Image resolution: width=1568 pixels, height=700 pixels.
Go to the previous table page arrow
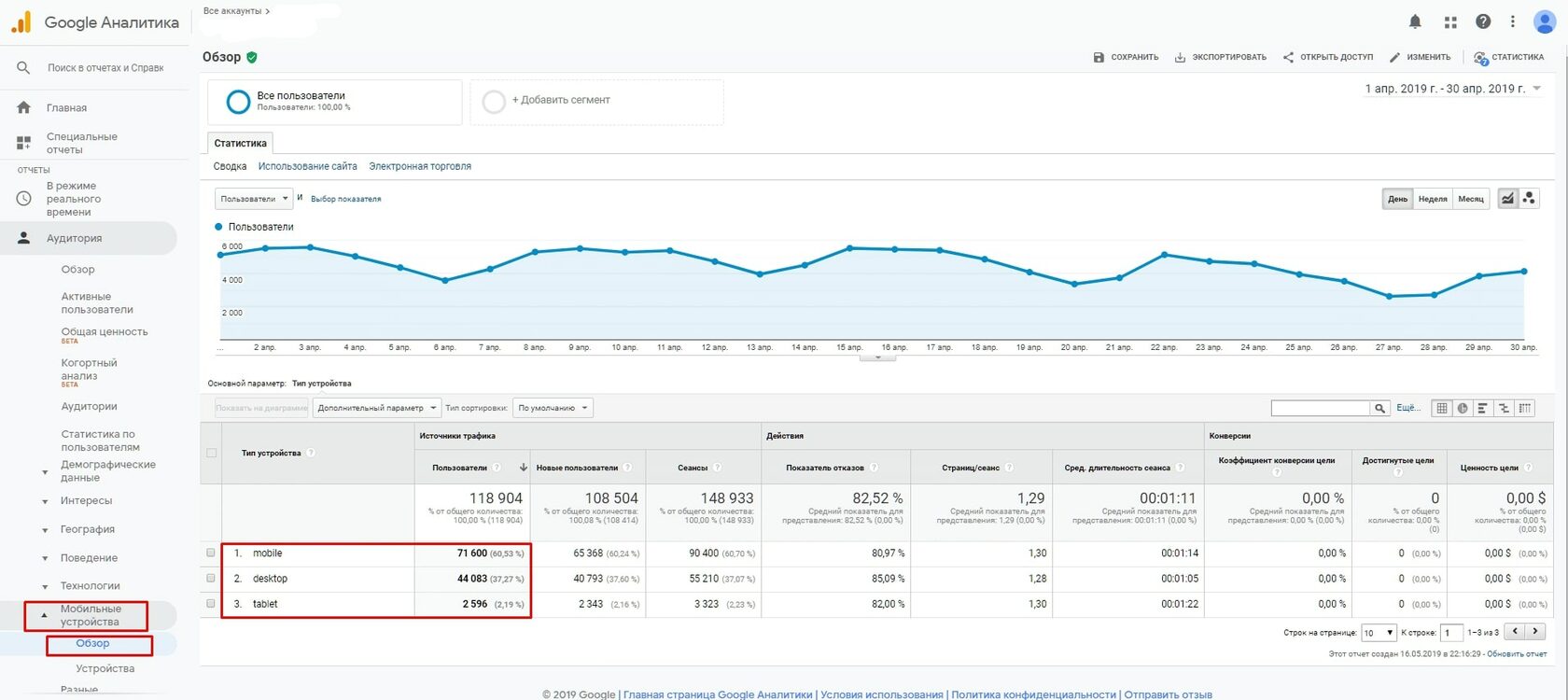1515,632
